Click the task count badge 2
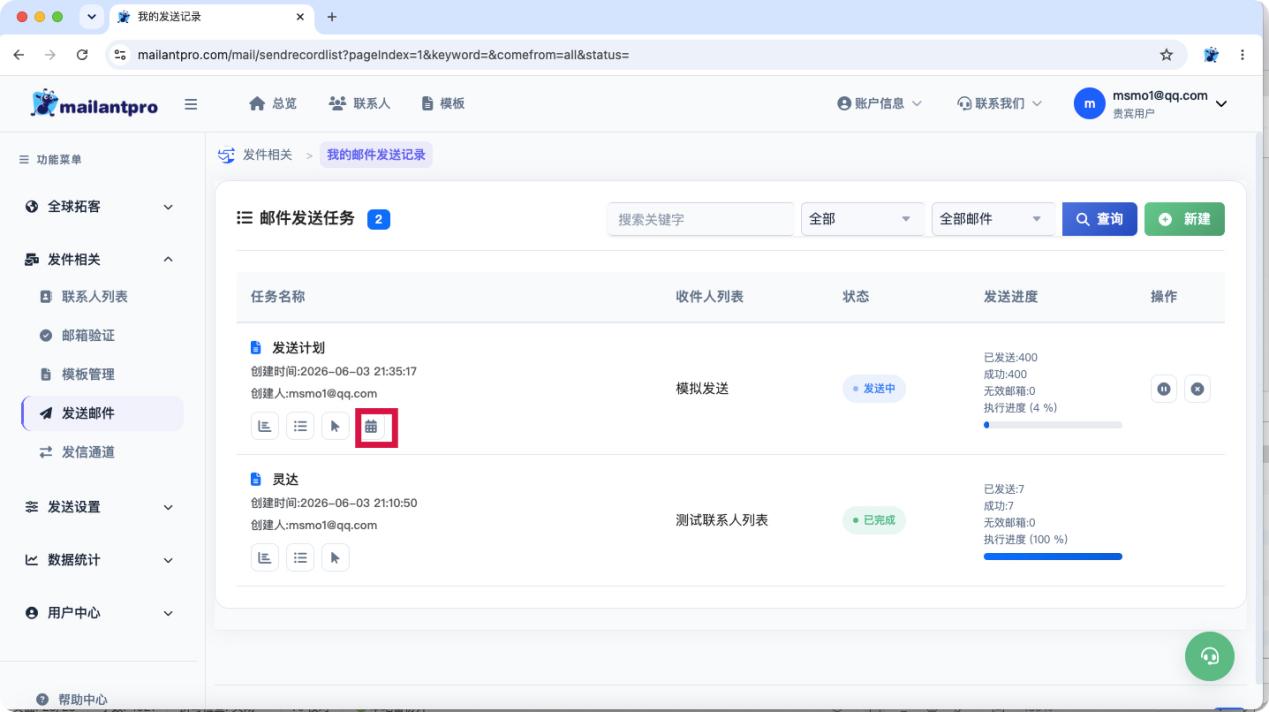This screenshot has height=712, width=1269. pyautogui.click(x=379, y=219)
